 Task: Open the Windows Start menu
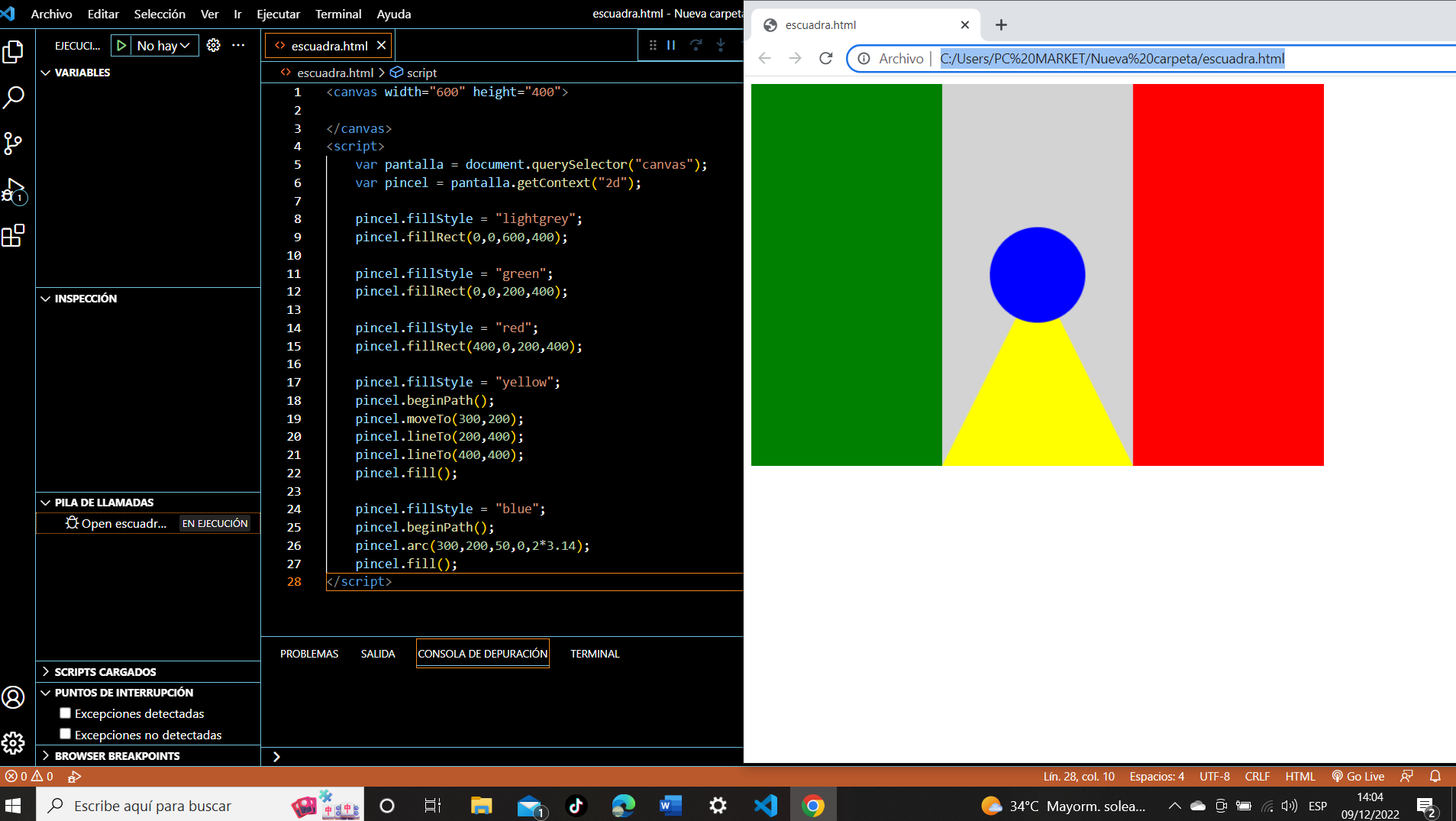(x=14, y=806)
